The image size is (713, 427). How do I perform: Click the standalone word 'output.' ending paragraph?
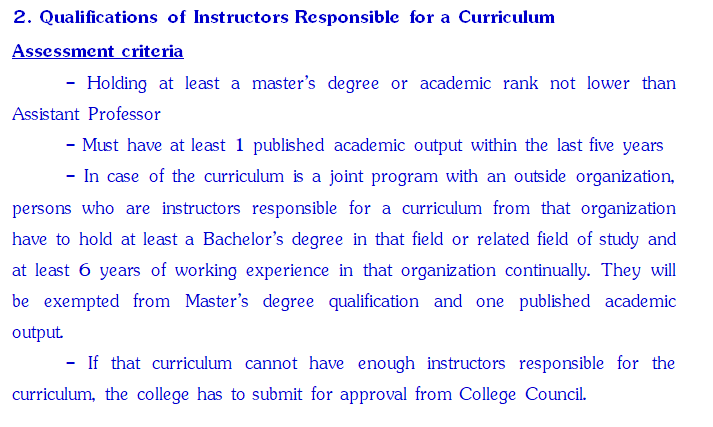37,333
